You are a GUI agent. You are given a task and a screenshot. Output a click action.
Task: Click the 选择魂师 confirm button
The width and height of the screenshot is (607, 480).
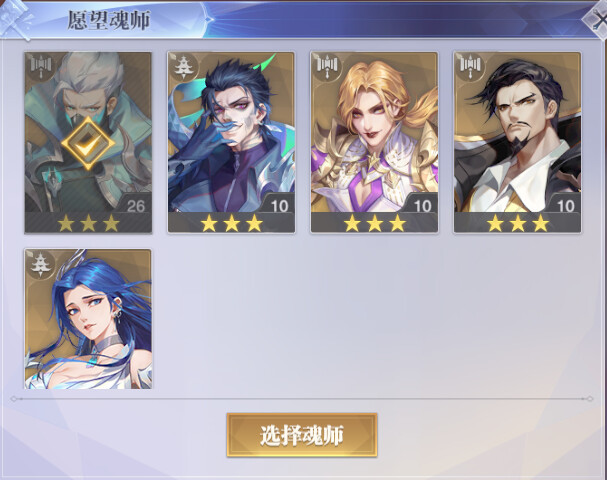(302, 435)
